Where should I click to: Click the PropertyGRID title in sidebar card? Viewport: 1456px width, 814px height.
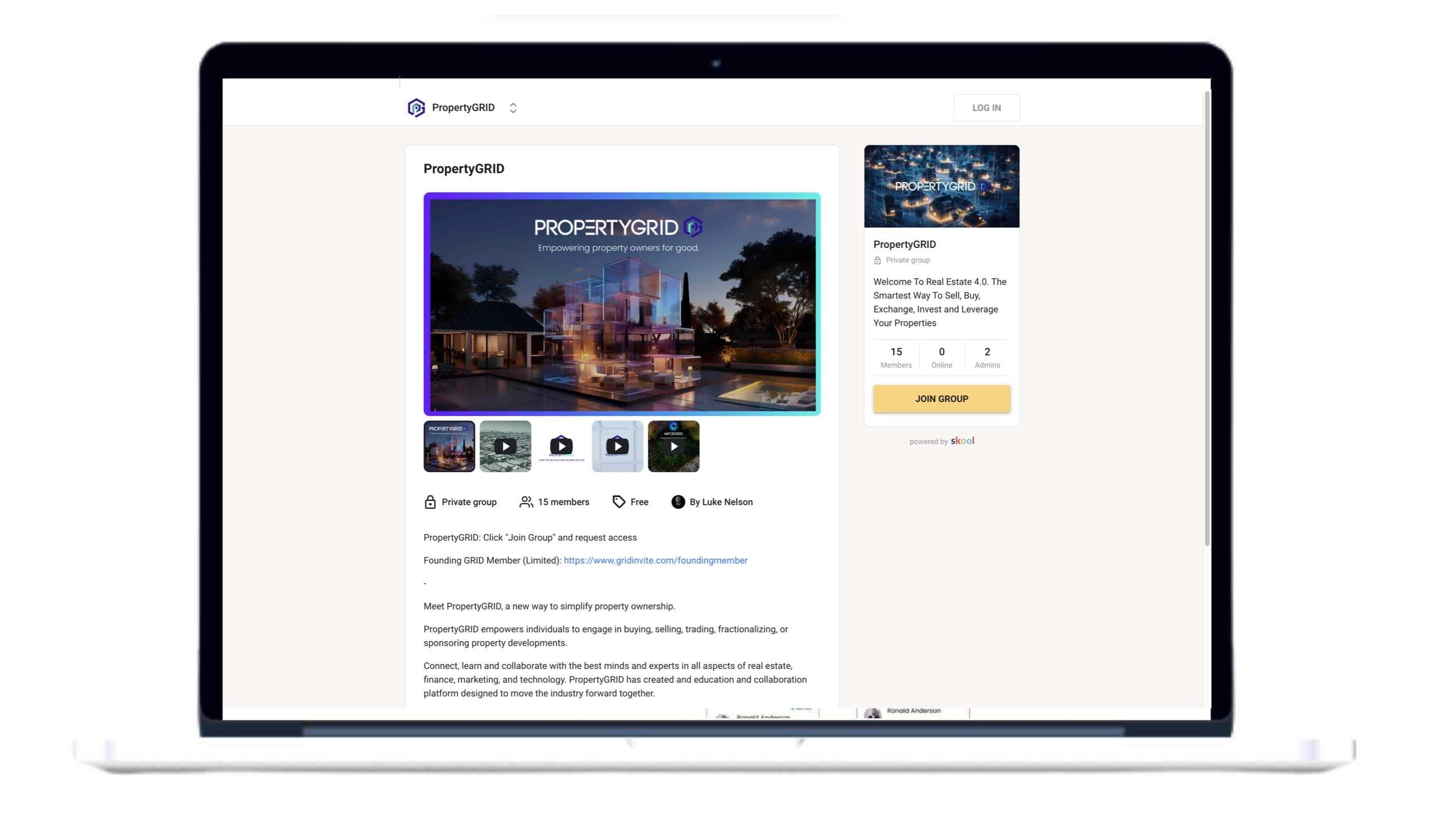(905, 244)
